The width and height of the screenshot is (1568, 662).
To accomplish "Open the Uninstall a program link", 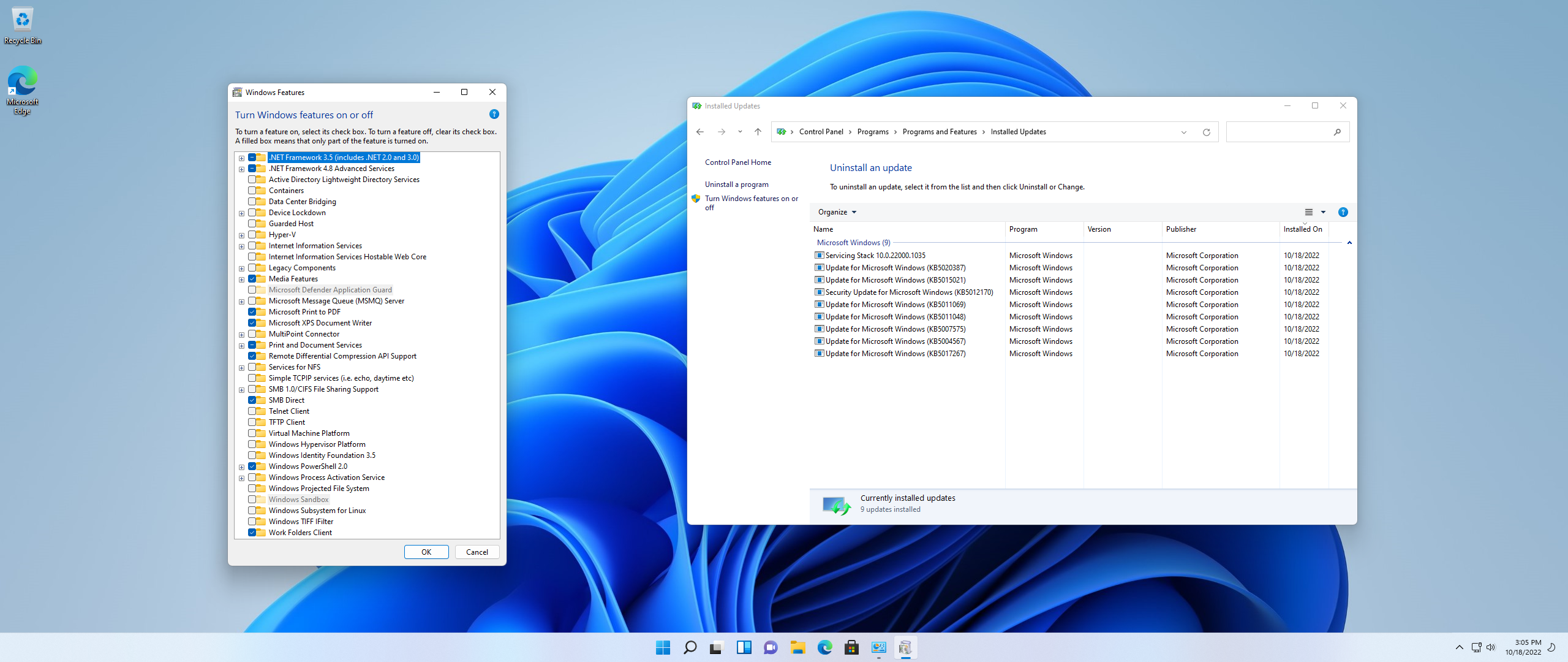I will click(736, 185).
